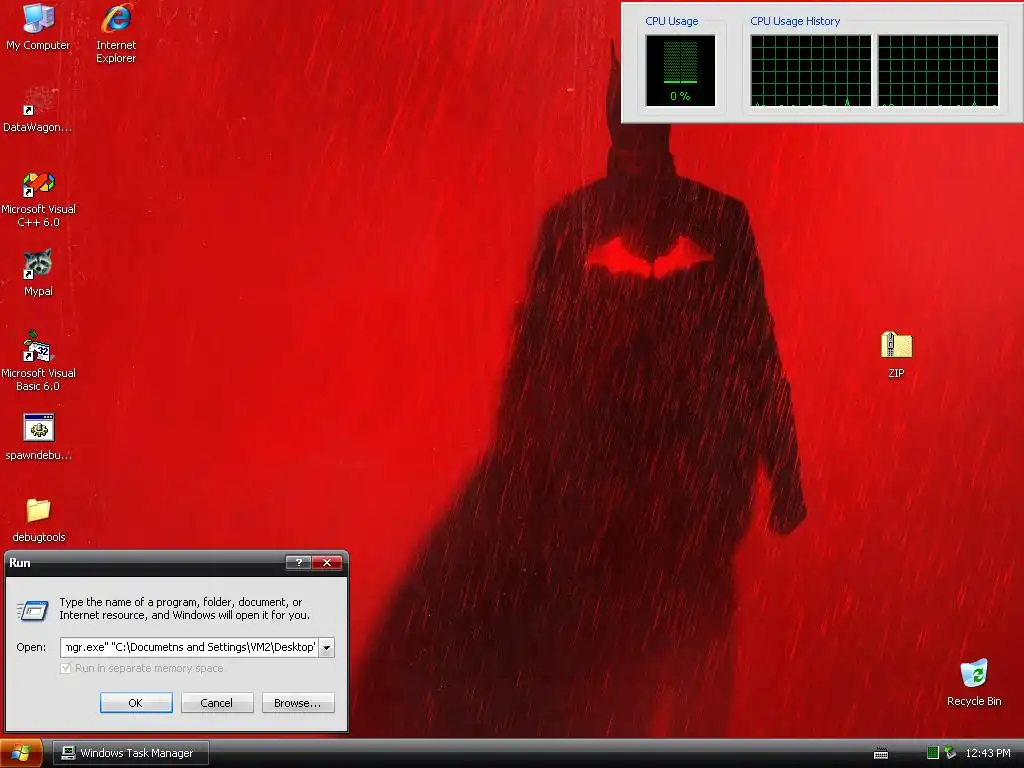Select Microsoft Visual Basic 6.0 shortcut

[38, 361]
